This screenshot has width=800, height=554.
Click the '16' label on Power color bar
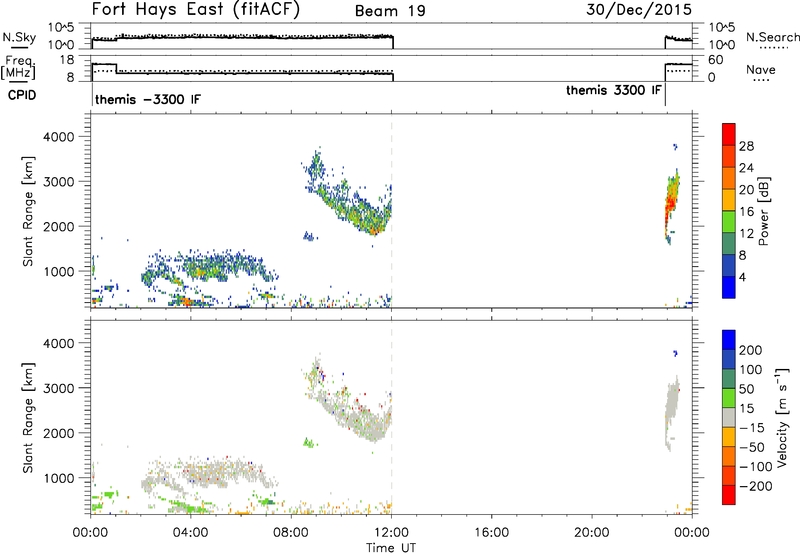tap(746, 212)
